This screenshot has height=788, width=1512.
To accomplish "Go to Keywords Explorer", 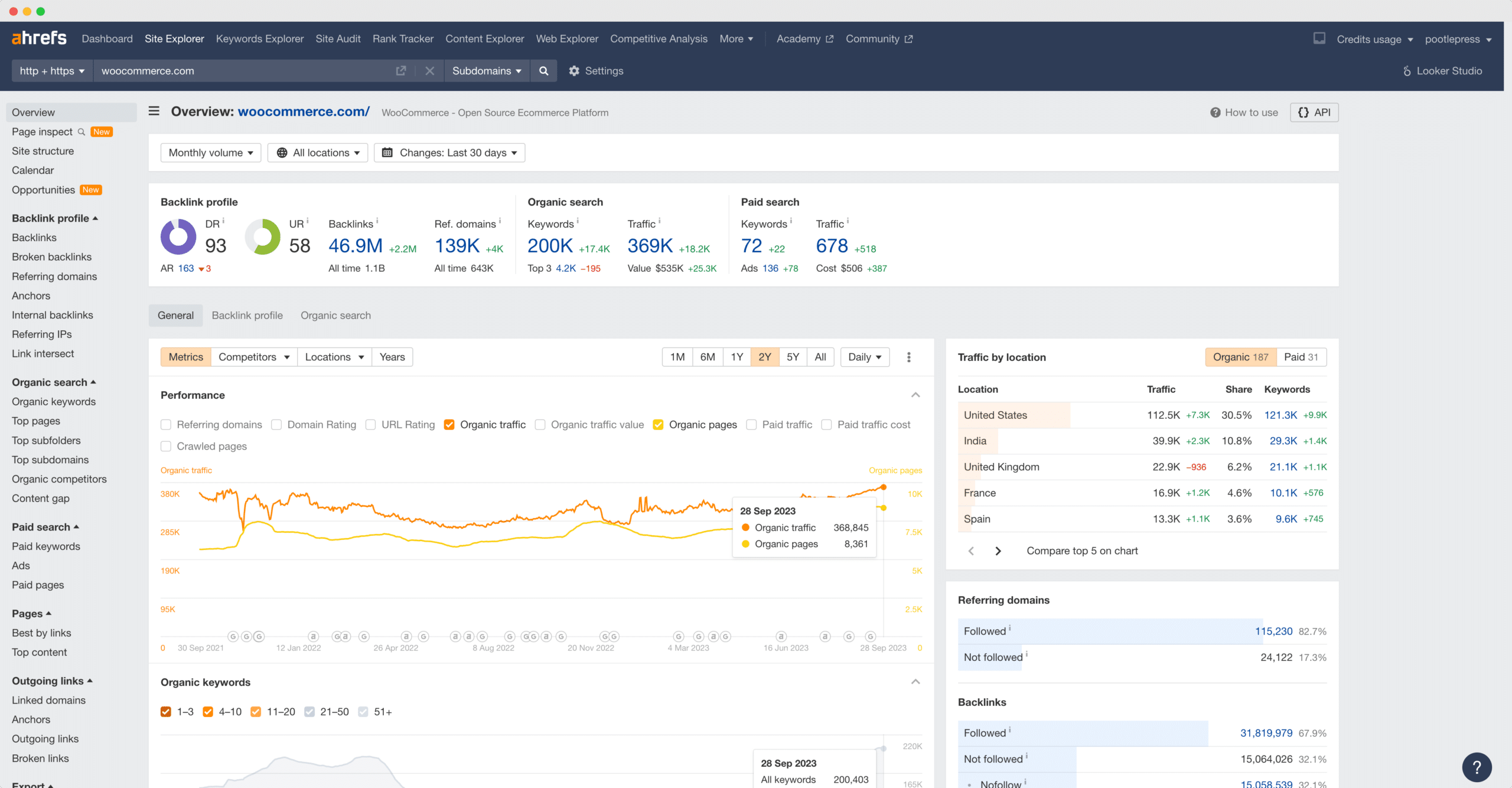I will tap(260, 38).
